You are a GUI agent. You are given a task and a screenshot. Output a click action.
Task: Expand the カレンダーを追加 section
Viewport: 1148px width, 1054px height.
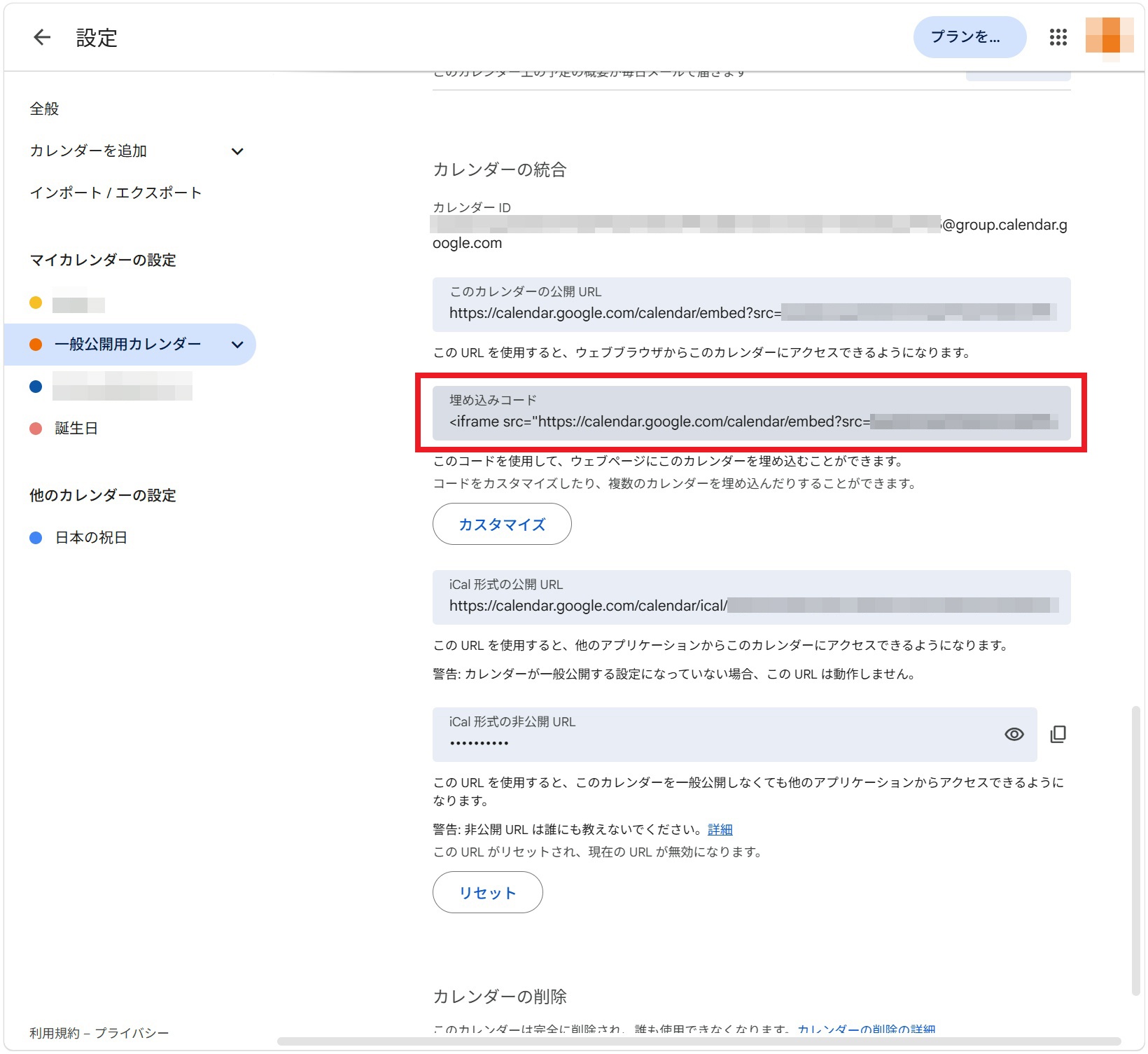(x=237, y=151)
